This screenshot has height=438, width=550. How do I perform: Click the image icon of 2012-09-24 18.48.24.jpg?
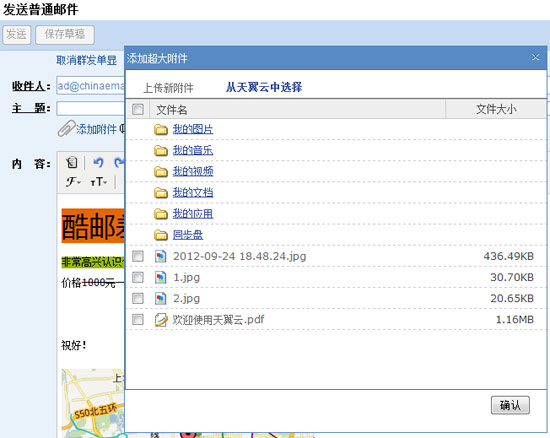[x=161, y=256]
